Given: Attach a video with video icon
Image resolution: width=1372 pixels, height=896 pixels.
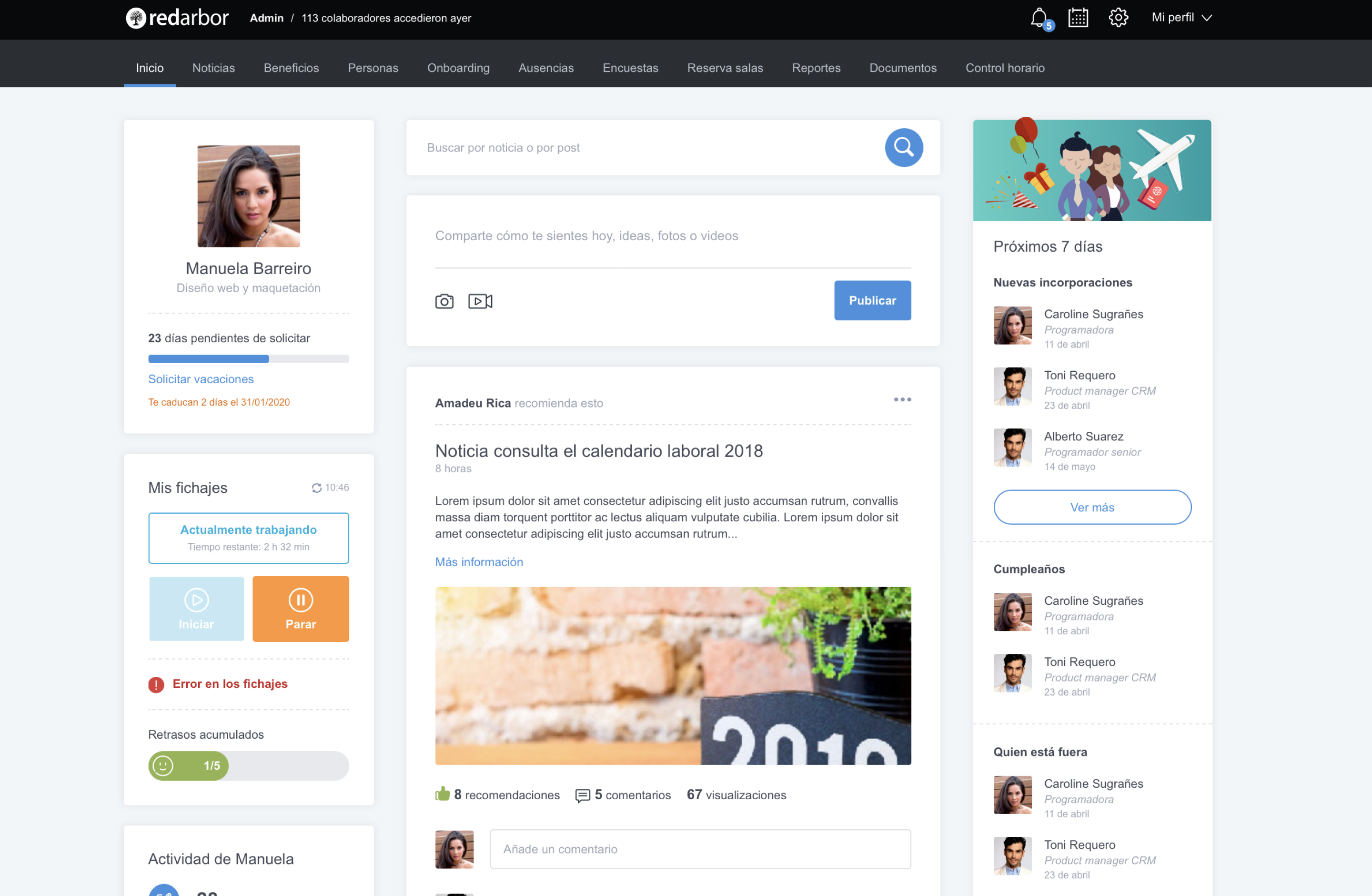Looking at the screenshot, I should (480, 301).
